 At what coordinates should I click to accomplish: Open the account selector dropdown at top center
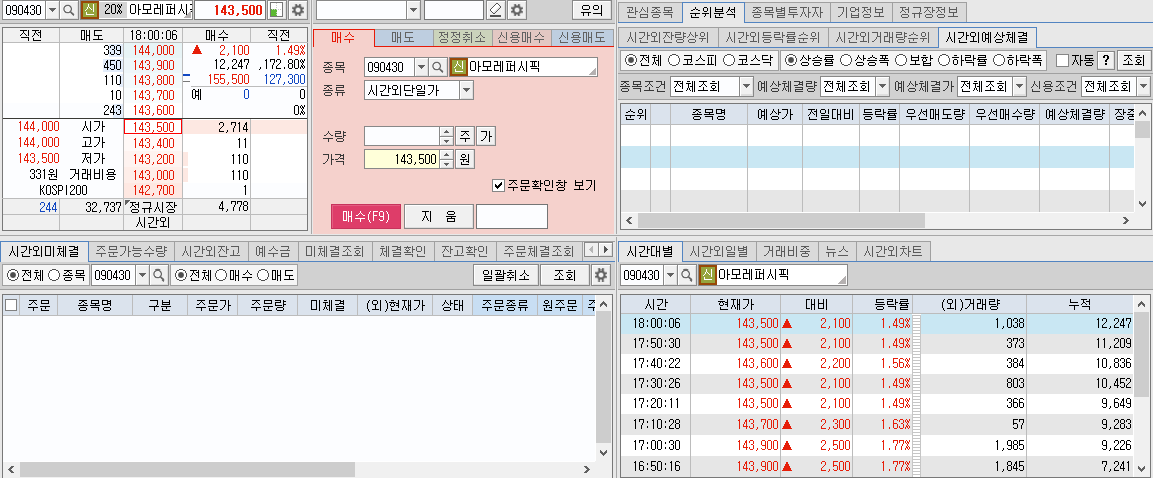coord(413,10)
